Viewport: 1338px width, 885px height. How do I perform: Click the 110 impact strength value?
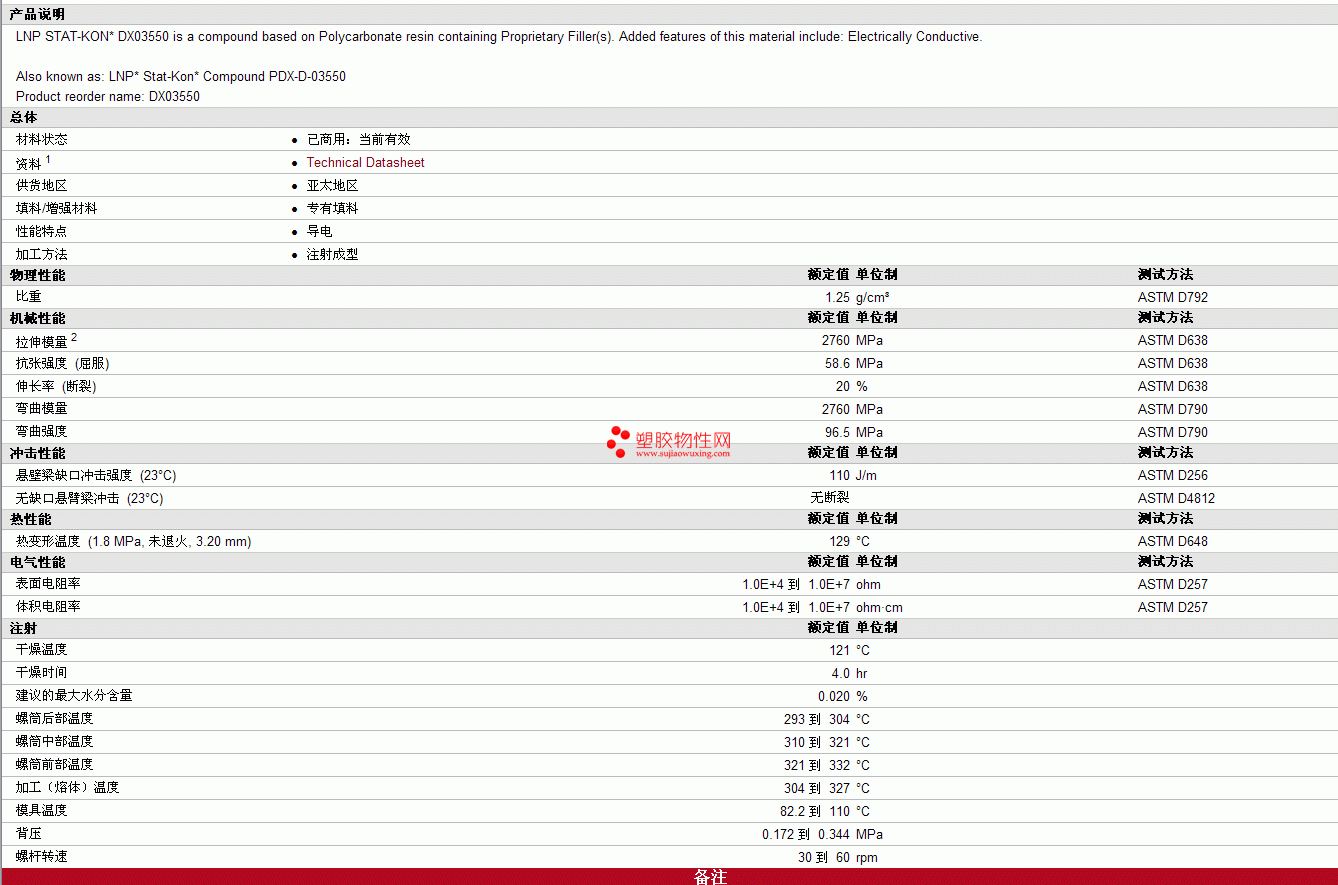pyautogui.click(x=839, y=475)
